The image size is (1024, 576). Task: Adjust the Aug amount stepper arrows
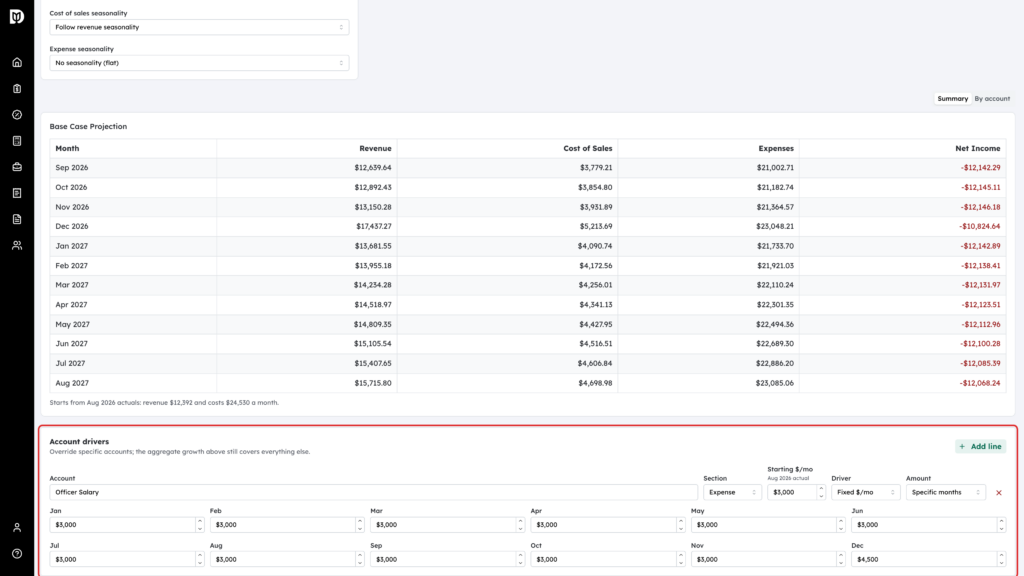(x=360, y=560)
